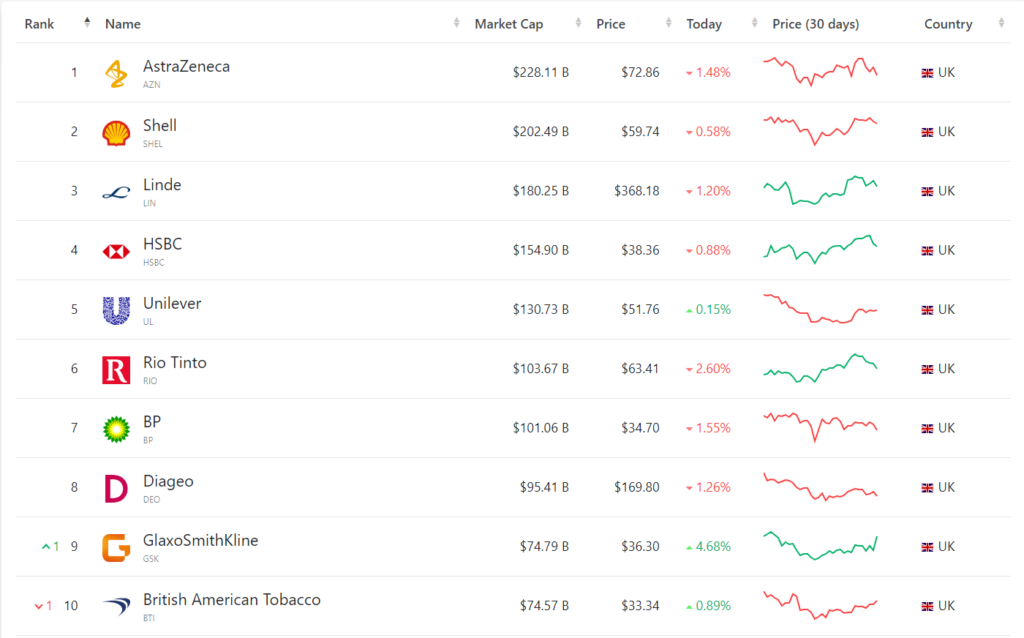1024x638 pixels.
Task: Click the GlaxoSmithKline logo icon
Action: pyautogui.click(x=116, y=548)
